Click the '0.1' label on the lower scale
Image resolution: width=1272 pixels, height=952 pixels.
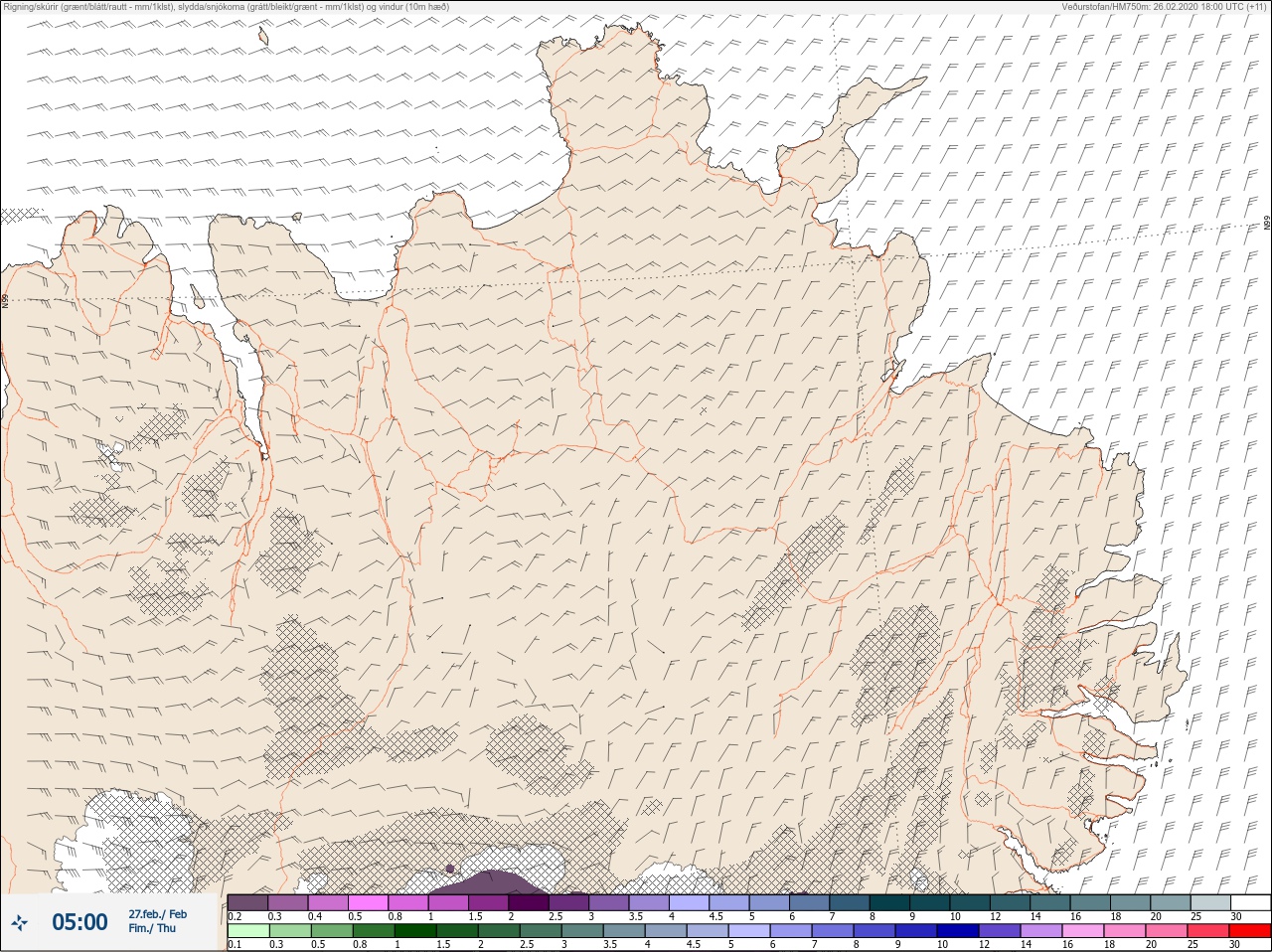coord(236,944)
